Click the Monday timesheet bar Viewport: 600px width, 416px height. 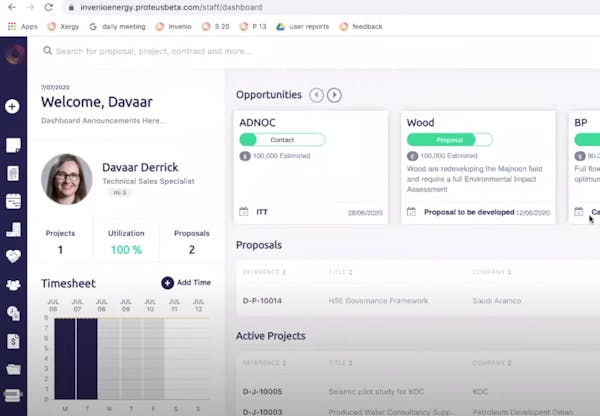[x=65, y=359]
